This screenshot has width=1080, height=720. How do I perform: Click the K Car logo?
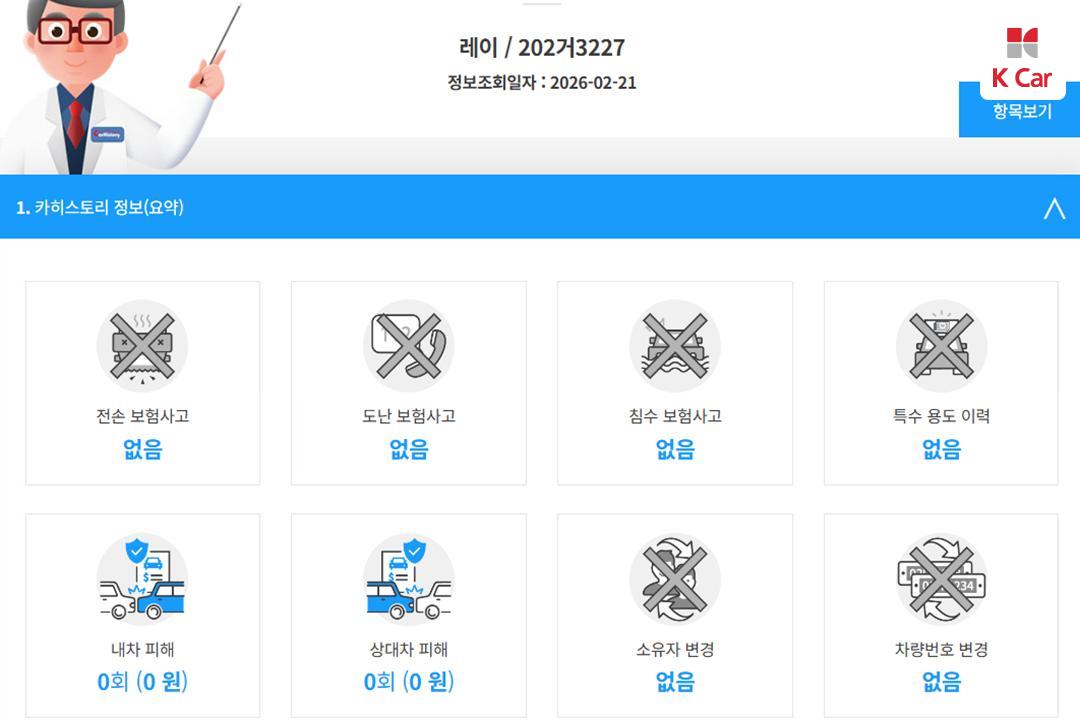(x=1022, y=59)
